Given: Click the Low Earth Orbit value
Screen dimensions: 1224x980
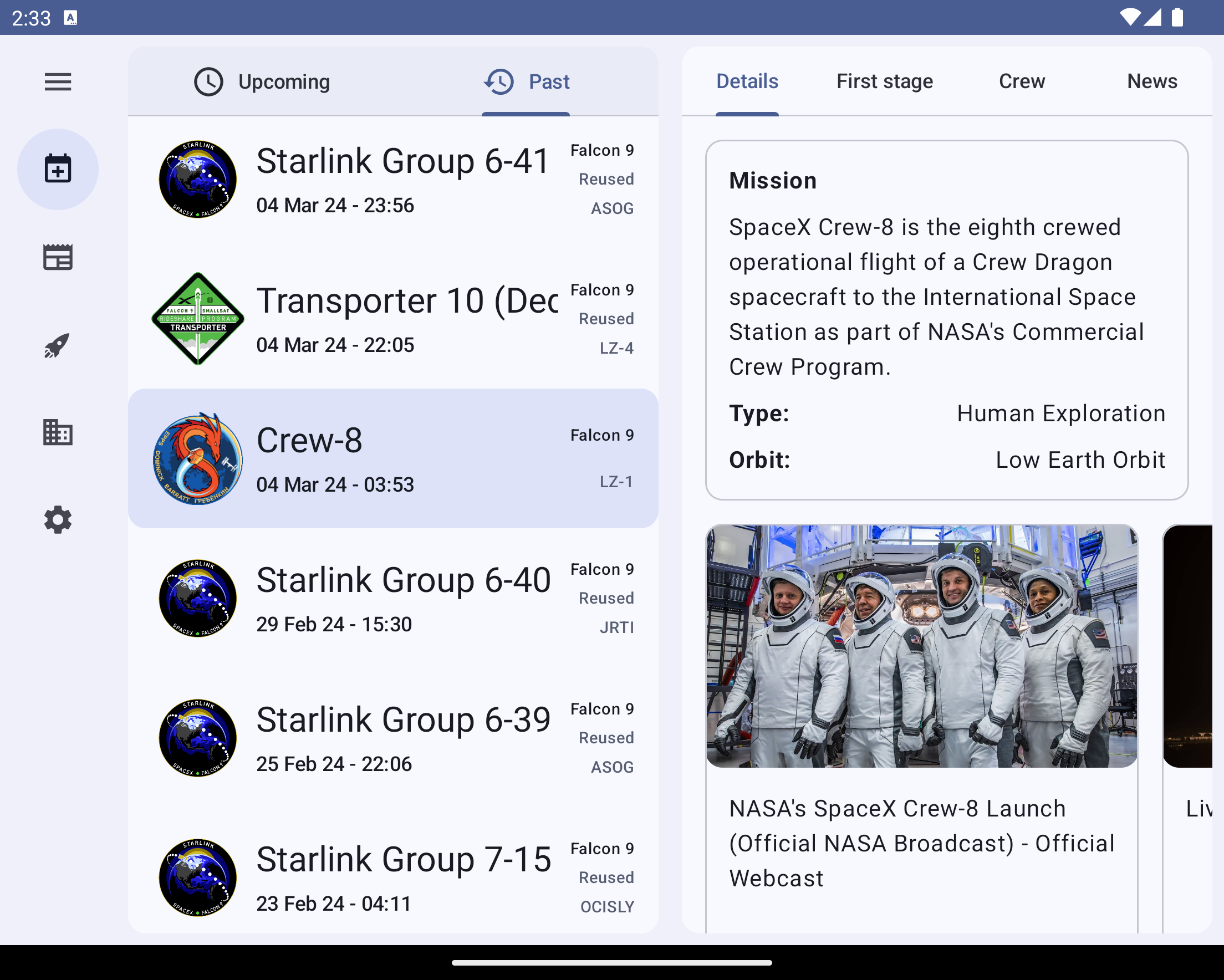Looking at the screenshot, I should pos(1080,461).
